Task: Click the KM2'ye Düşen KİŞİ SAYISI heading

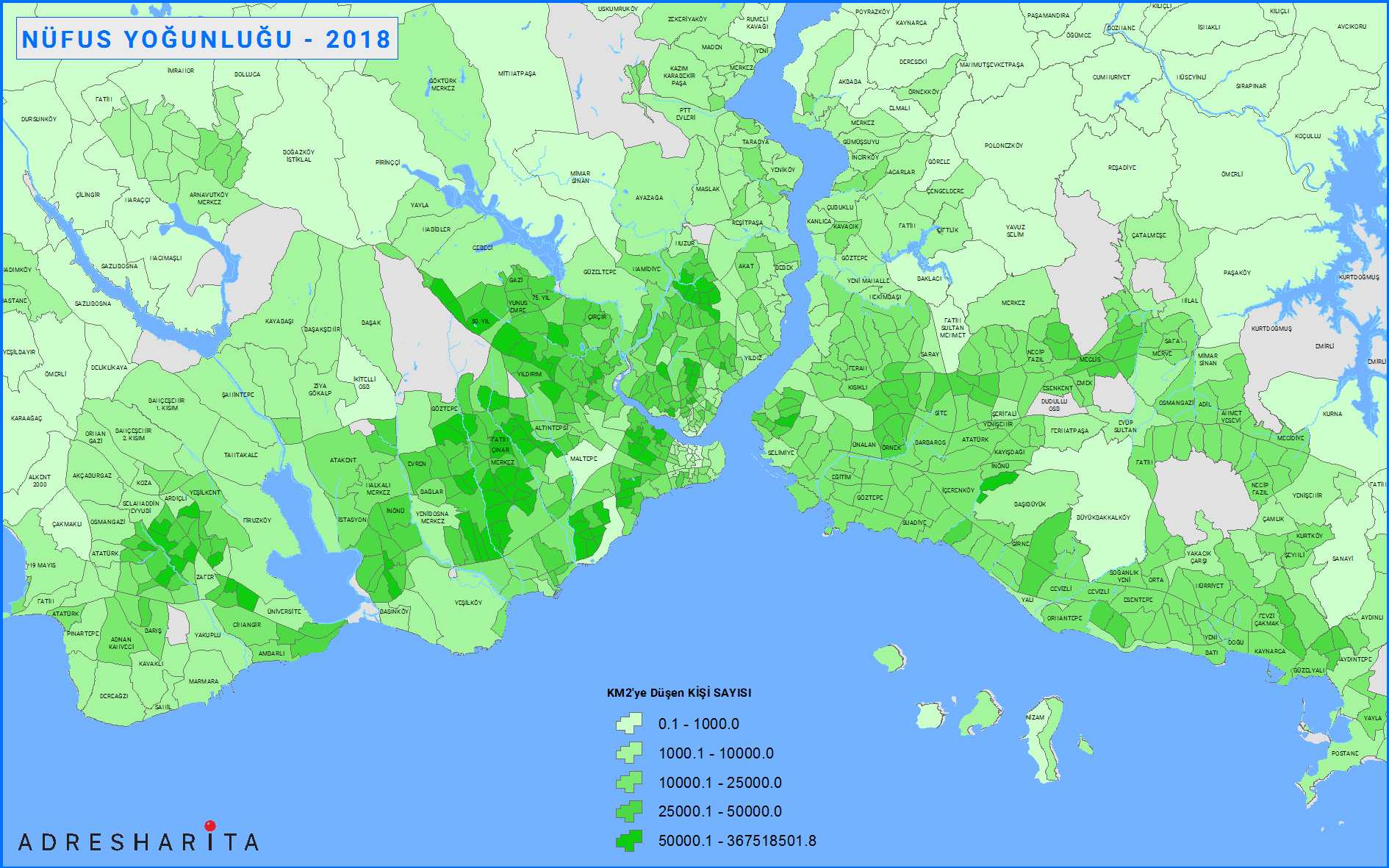Action: 678,693
